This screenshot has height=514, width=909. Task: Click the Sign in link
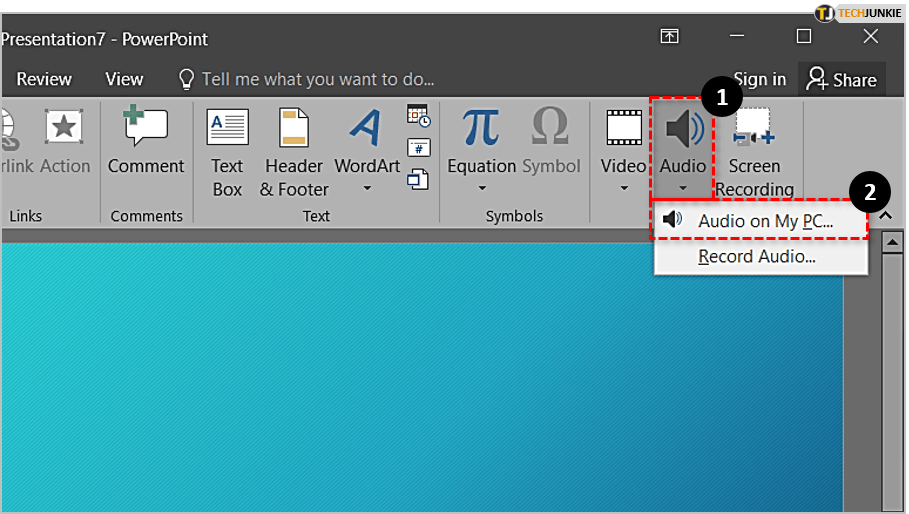click(x=760, y=79)
